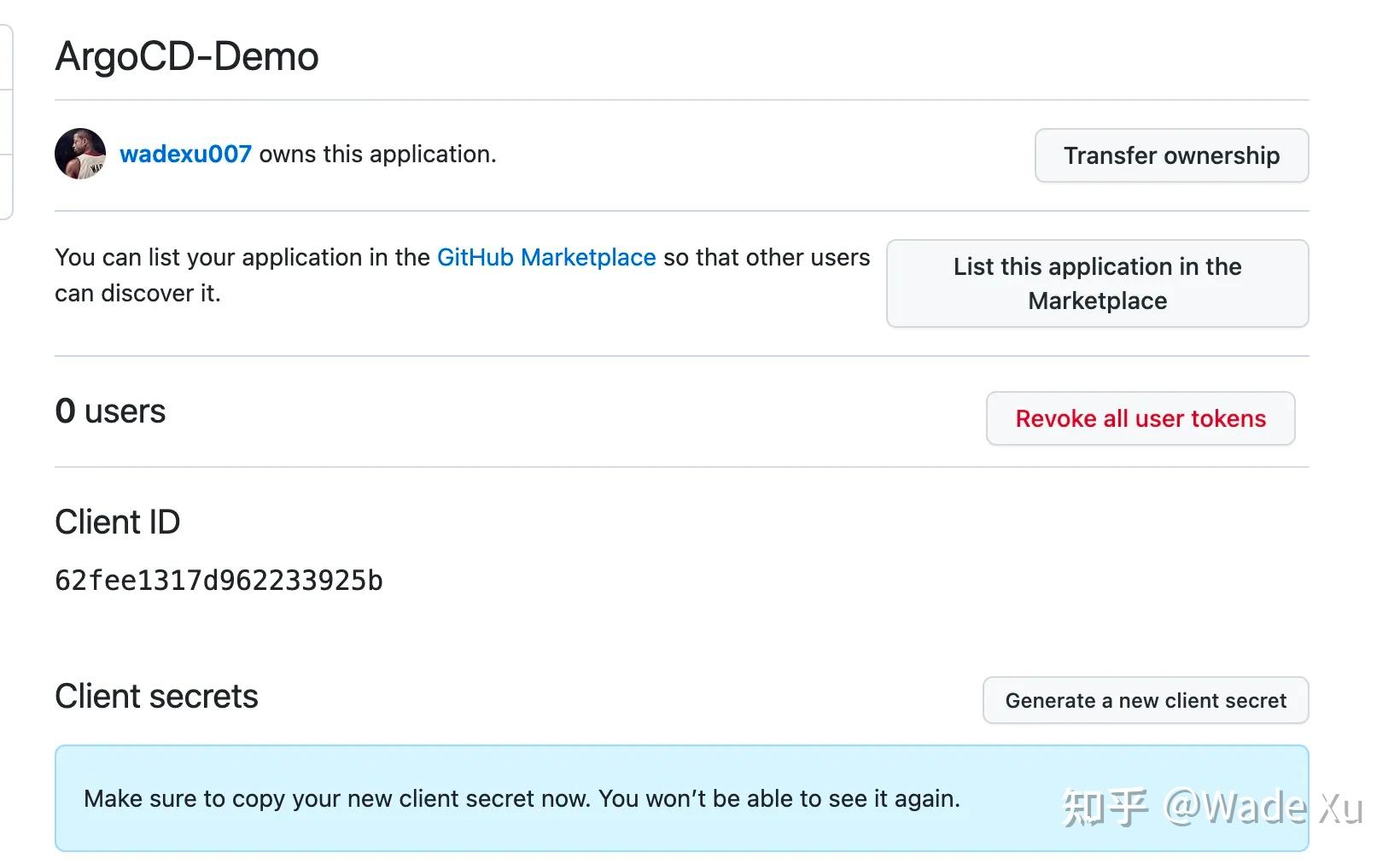
Task: Open the GitHub Marketplace link
Action: (x=546, y=257)
